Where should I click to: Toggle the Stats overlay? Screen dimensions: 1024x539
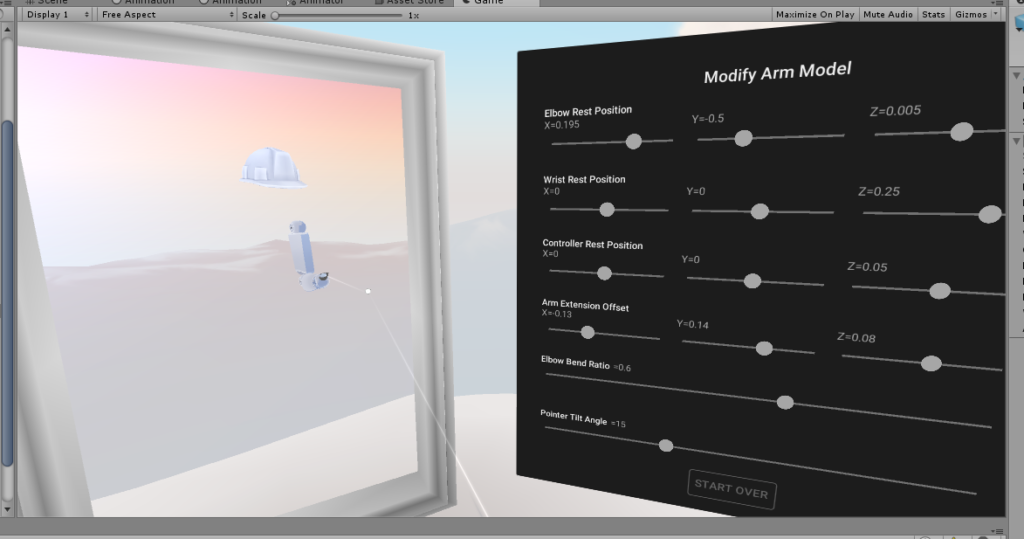click(933, 14)
